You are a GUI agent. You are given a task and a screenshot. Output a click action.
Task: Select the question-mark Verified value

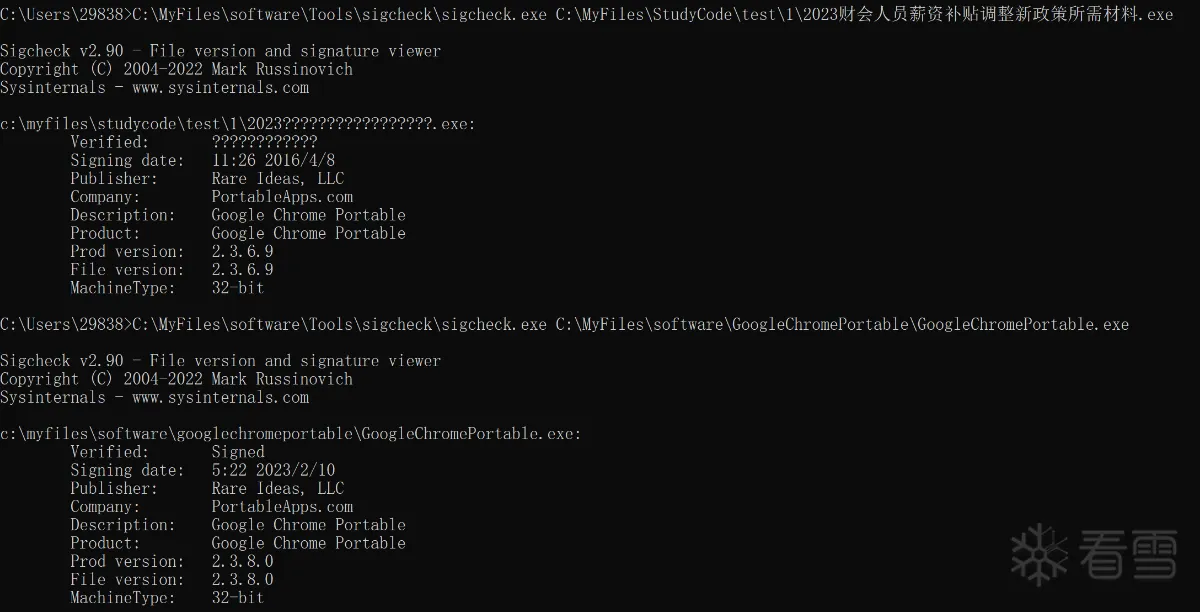pyautogui.click(x=264, y=142)
